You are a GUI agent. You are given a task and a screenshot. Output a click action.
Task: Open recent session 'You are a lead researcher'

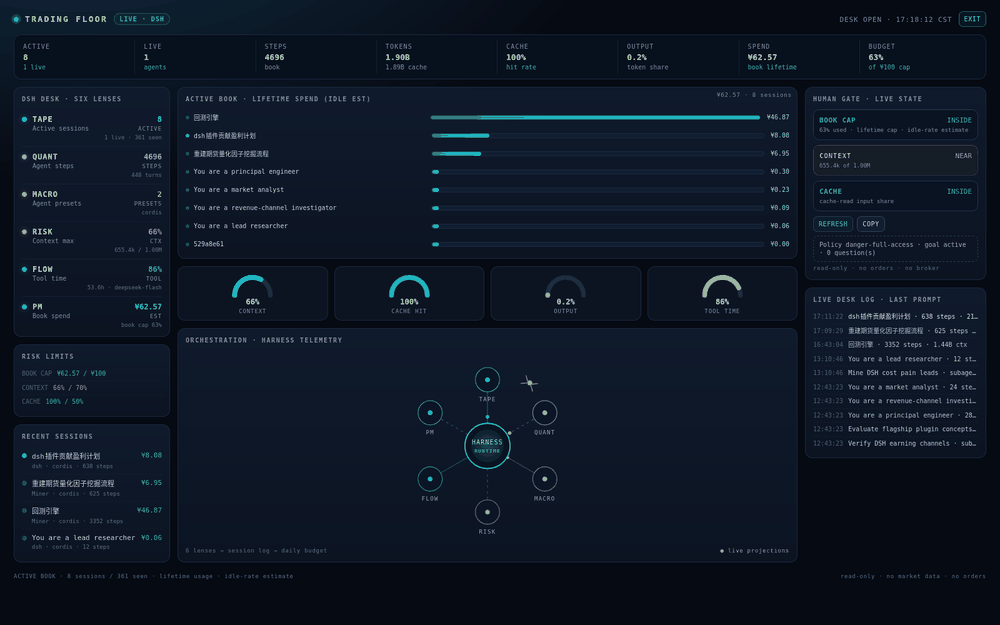pyautogui.click(x=92, y=542)
